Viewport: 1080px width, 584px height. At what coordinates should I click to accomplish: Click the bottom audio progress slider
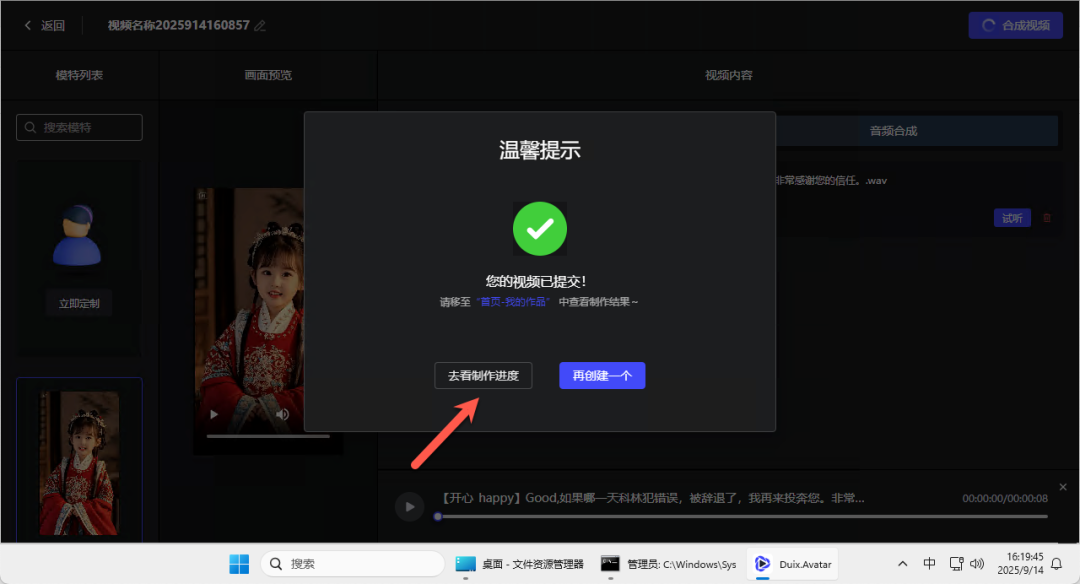pyautogui.click(x=740, y=516)
